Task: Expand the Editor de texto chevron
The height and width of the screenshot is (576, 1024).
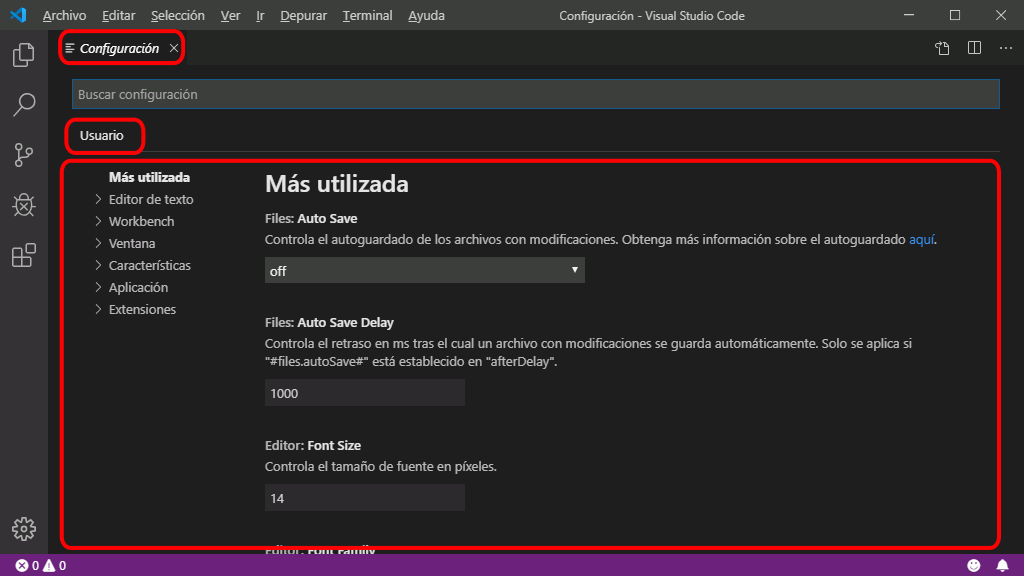Action: point(98,199)
